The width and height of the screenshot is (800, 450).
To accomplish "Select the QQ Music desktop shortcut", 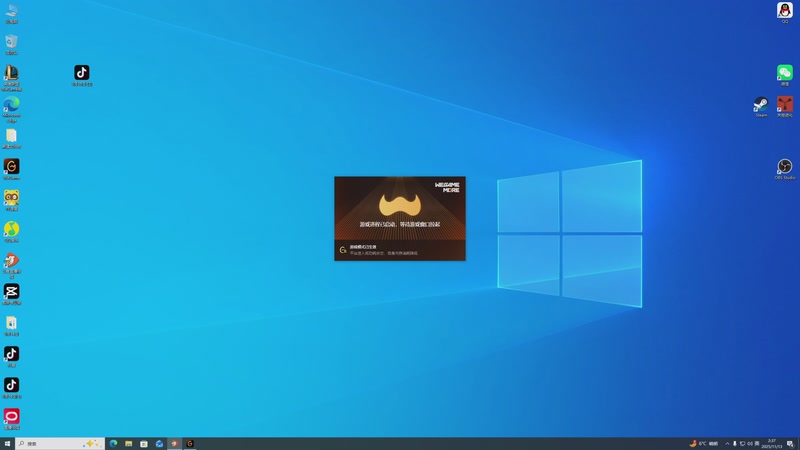I will point(11,232).
